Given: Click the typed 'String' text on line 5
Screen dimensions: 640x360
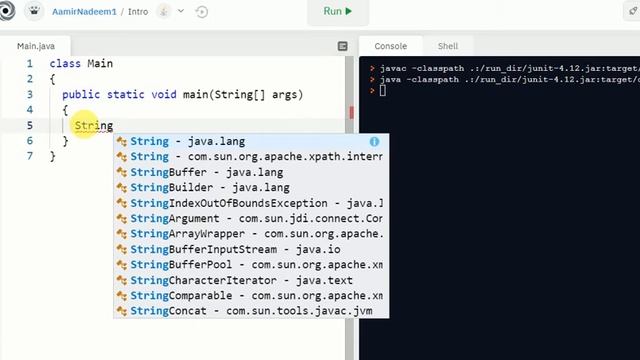Looking at the screenshot, I should [x=93, y=126].
